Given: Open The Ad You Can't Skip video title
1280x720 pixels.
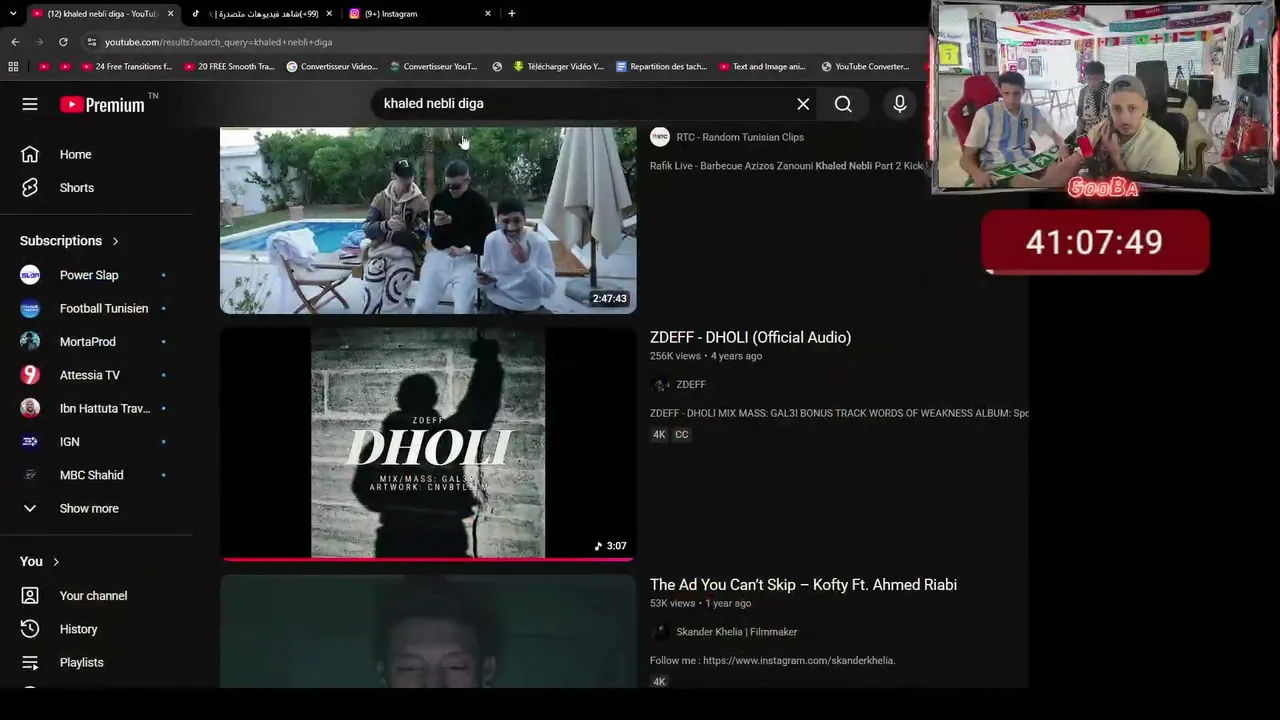Looking at the screenshot, I should coord(803,585).
